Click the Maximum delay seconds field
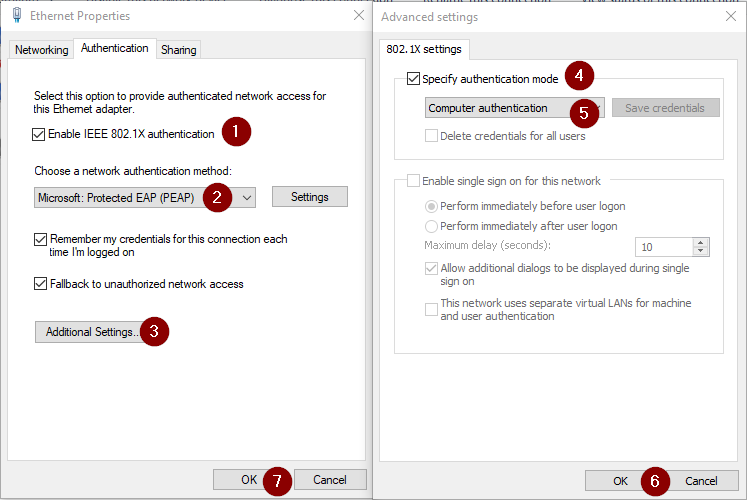 click(x=663, y=247)
